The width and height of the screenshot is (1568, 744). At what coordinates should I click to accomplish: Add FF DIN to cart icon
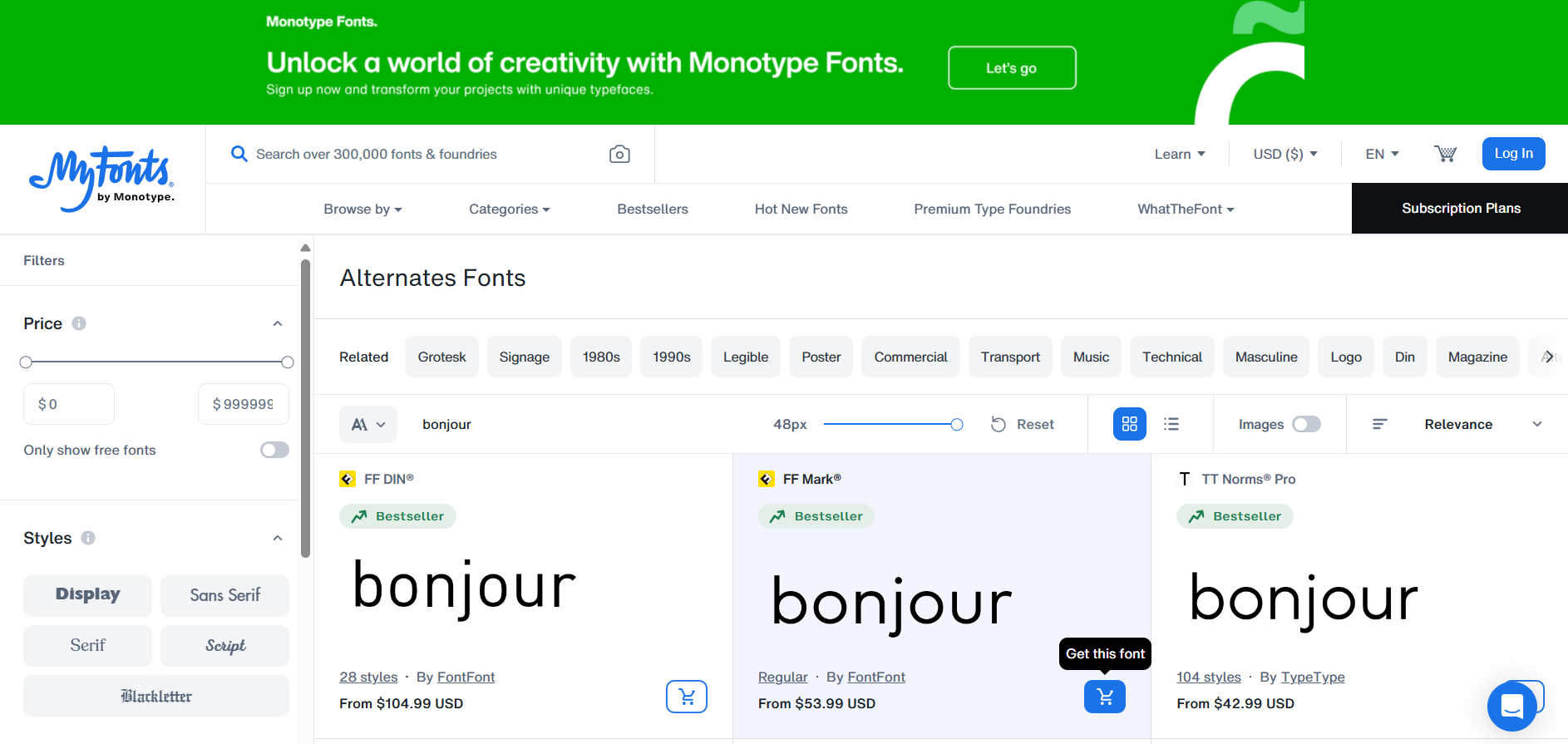(687, 697)
